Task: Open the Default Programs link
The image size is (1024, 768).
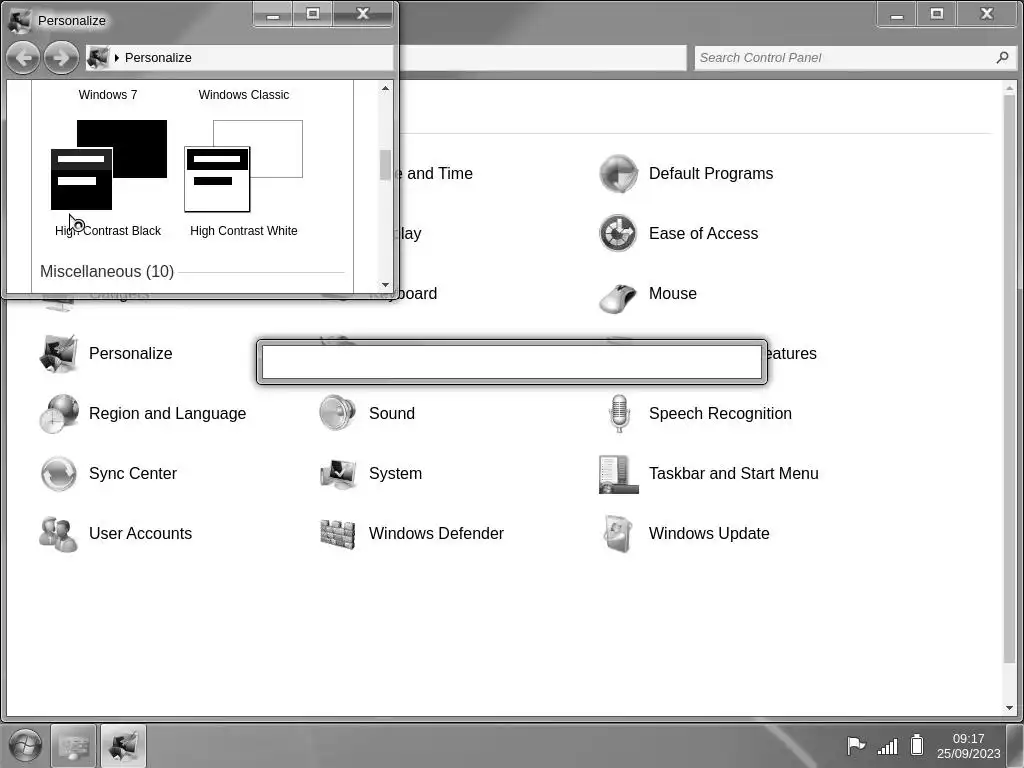Action: [x=711, y=173]
